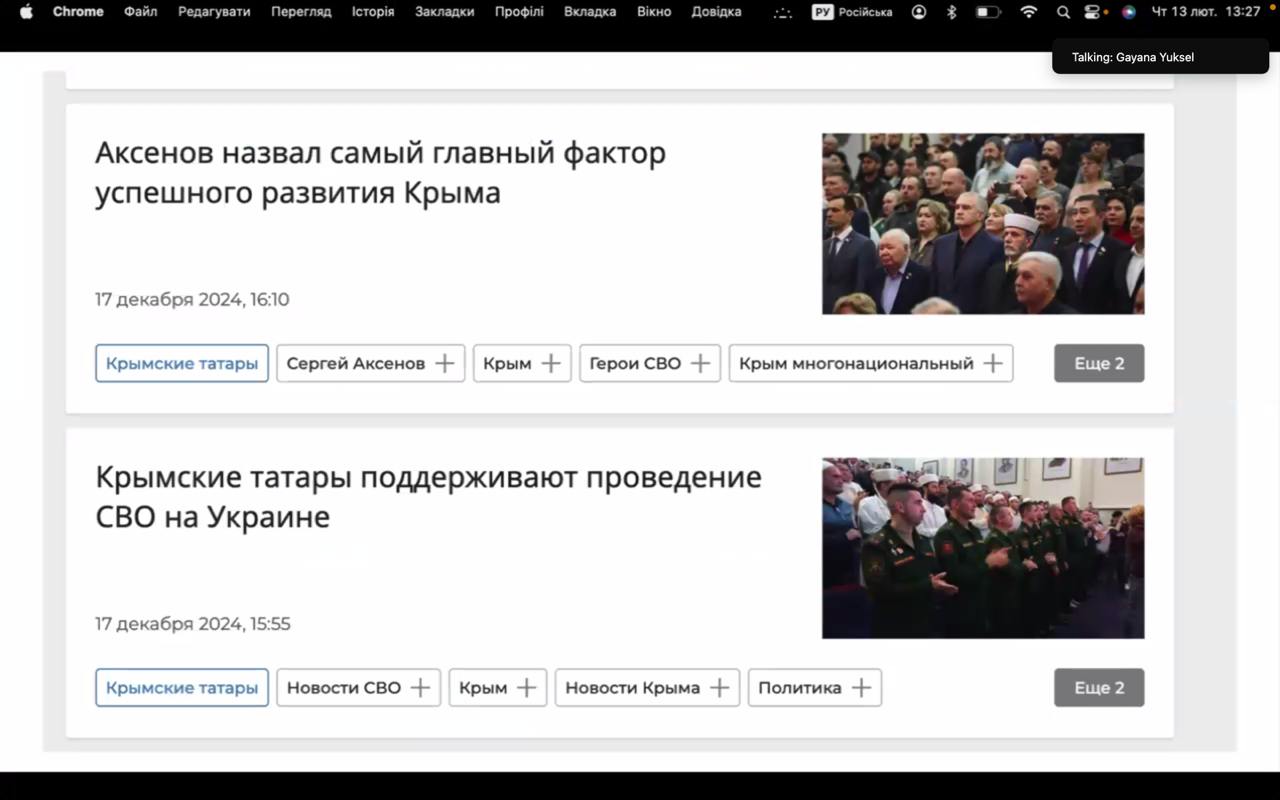Screen dimensions: 1280x800
Task: Open the Файл menu
Action: [141, 12]
